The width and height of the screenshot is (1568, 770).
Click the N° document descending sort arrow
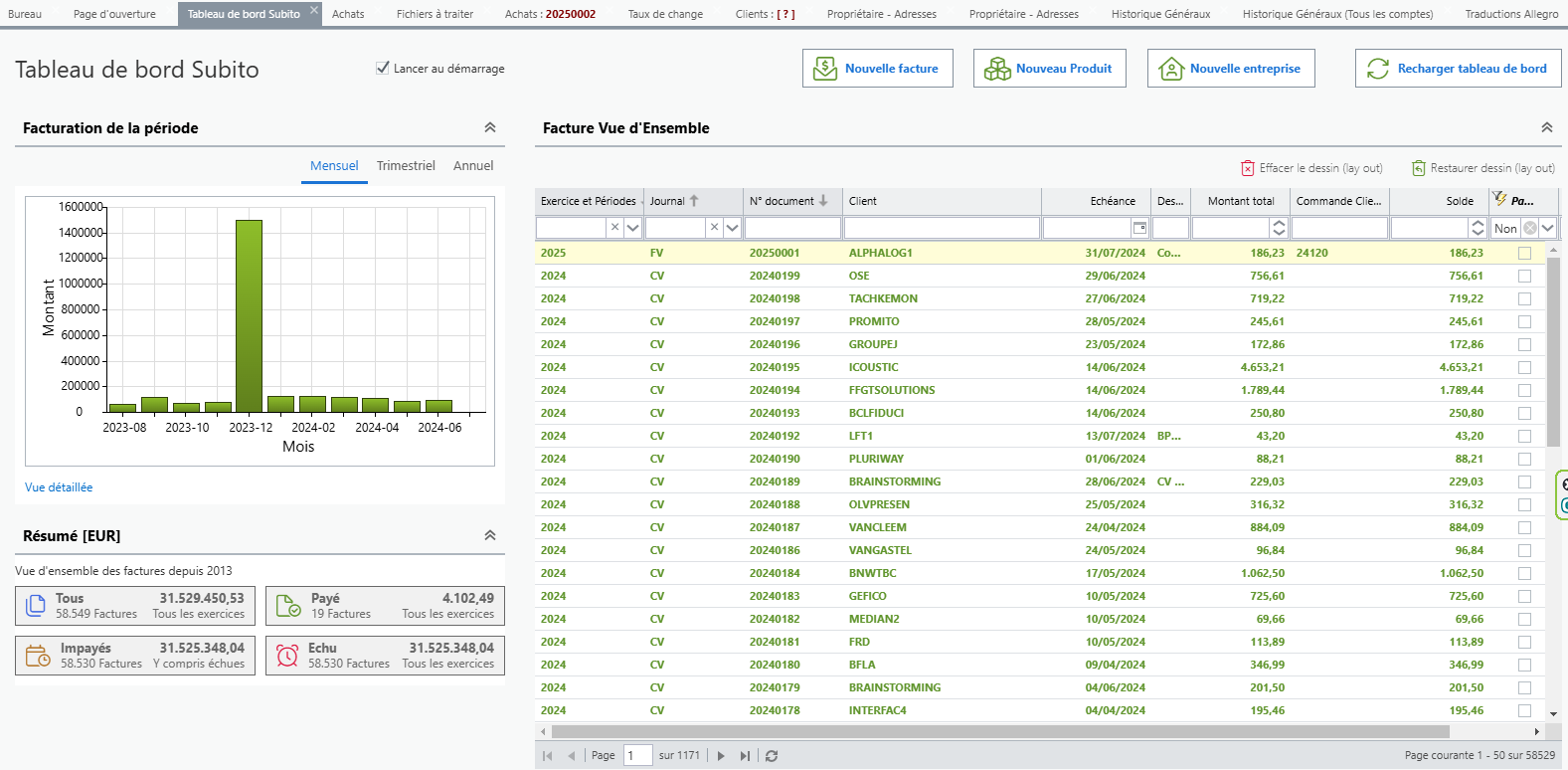[823, 201]
